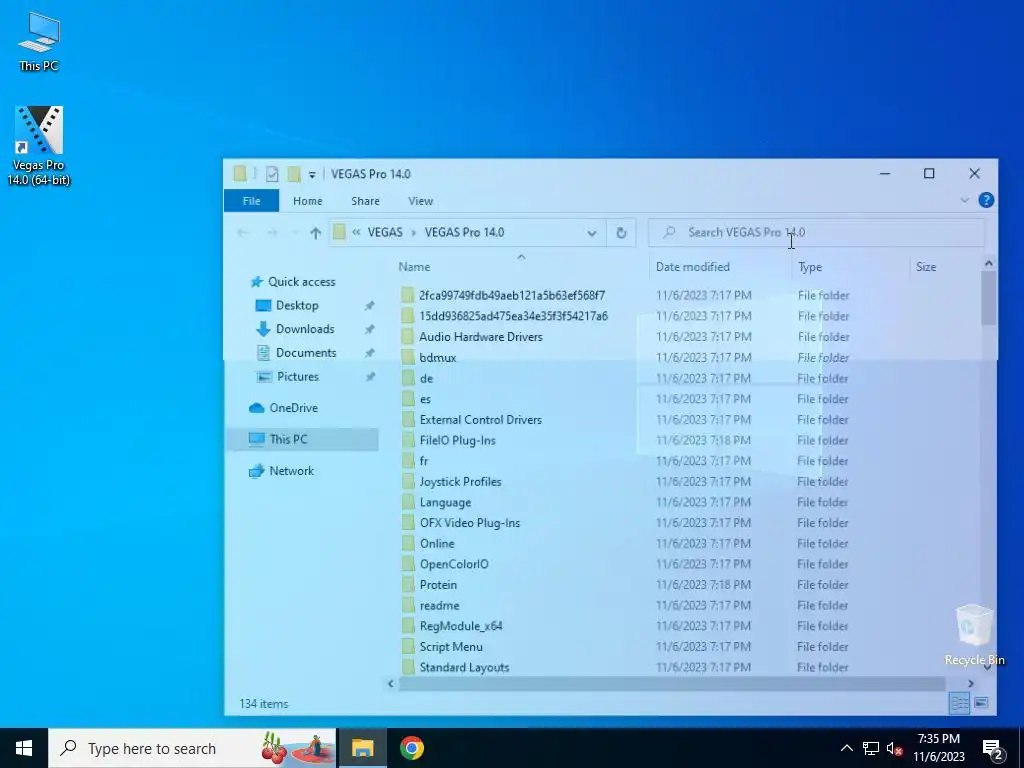Click the muted volume tray icon

[894, 748]
